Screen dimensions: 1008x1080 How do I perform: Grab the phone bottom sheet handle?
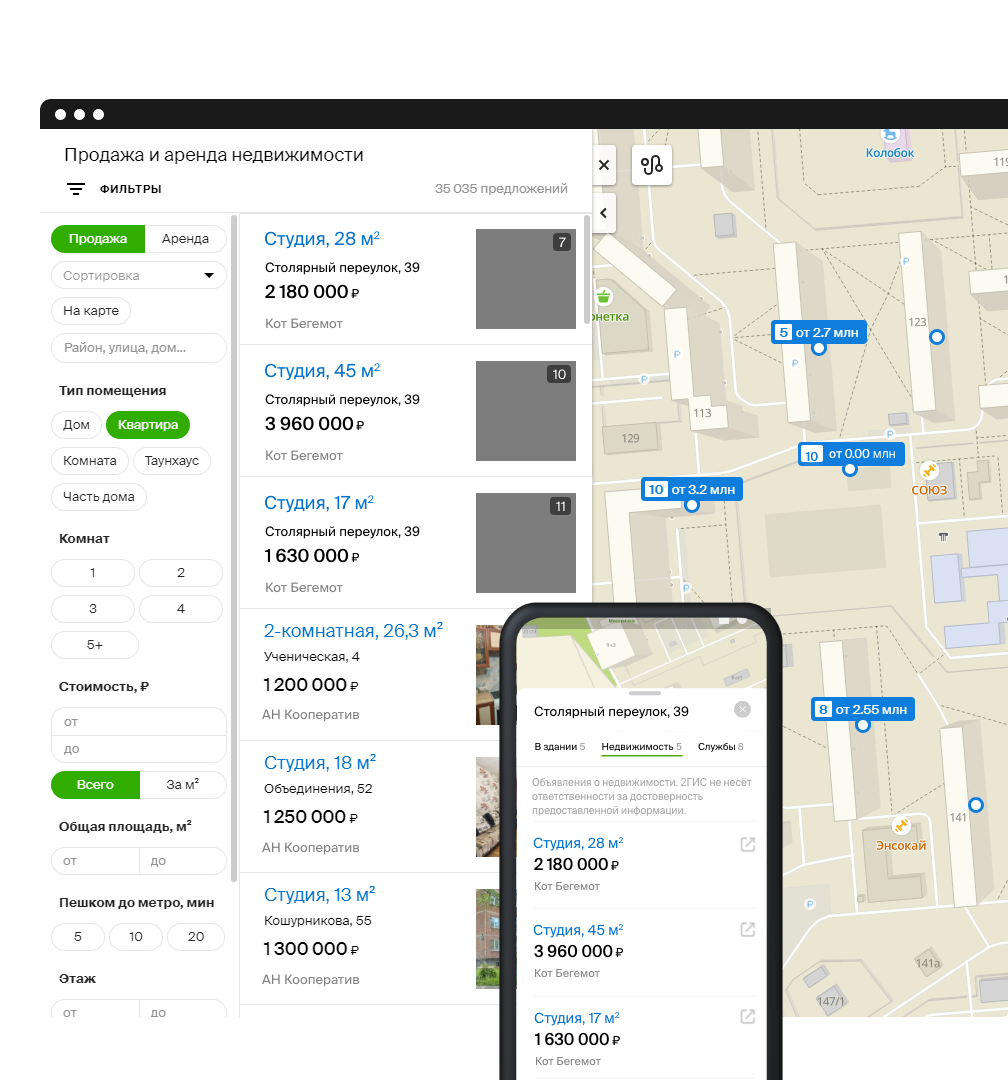(646, 693)
